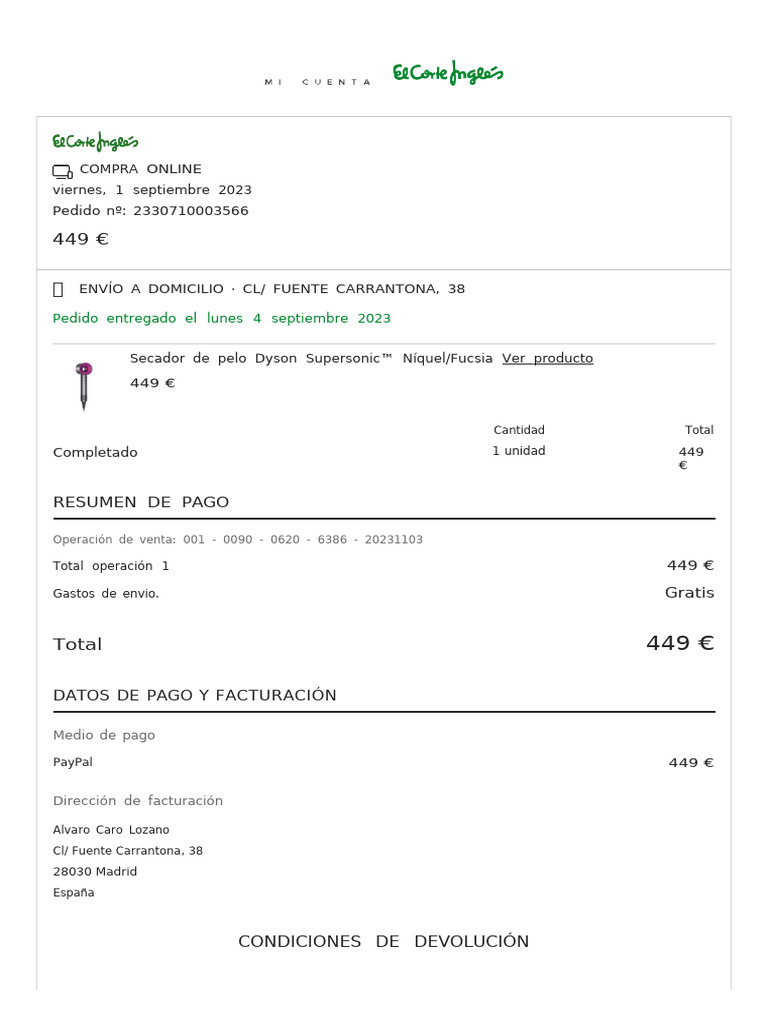Click the PayPal payment method
The height and width of the screenshot is (1024, 768).
73,762
